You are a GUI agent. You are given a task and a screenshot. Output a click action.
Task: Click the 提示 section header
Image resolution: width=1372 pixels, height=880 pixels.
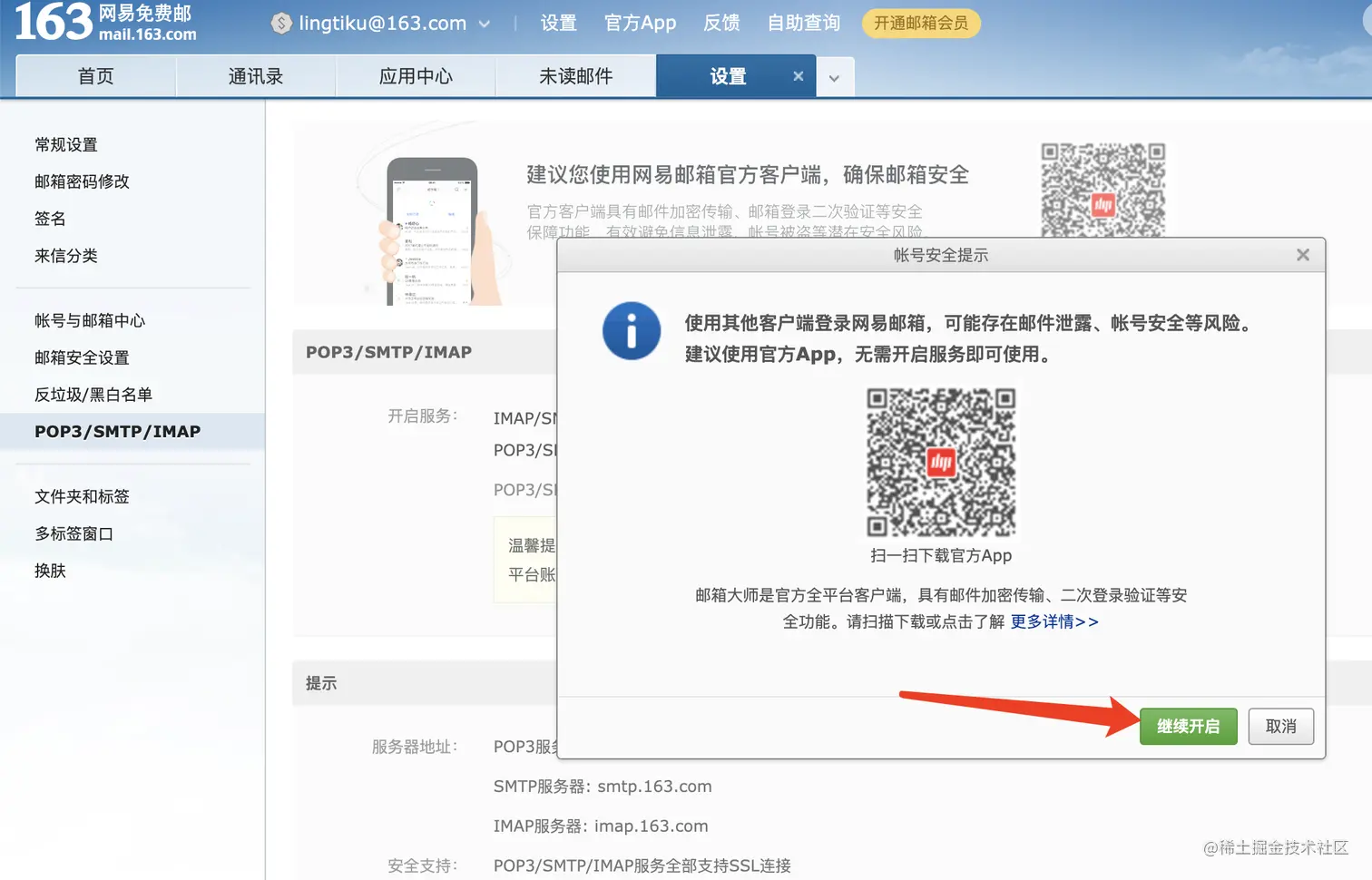click(x=321, y=683)
